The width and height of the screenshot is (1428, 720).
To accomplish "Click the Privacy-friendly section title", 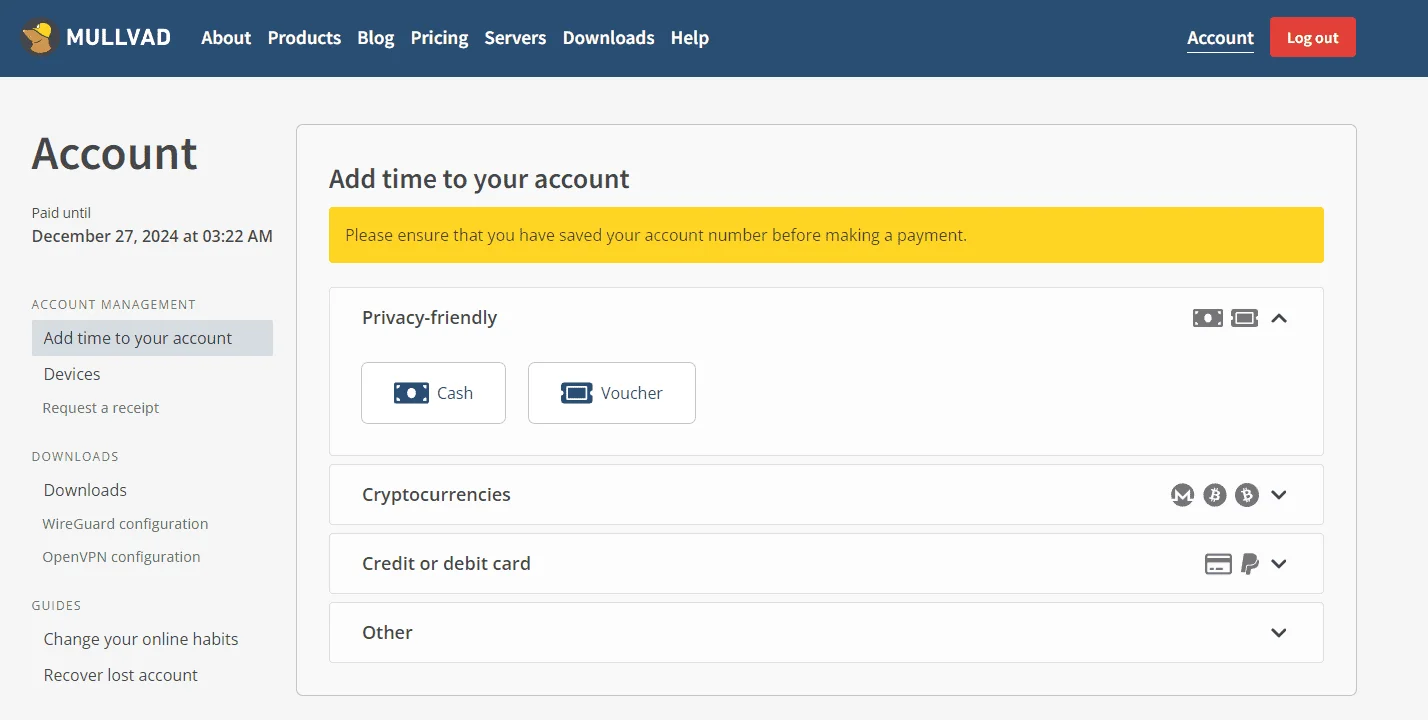I will click(429, 318).
